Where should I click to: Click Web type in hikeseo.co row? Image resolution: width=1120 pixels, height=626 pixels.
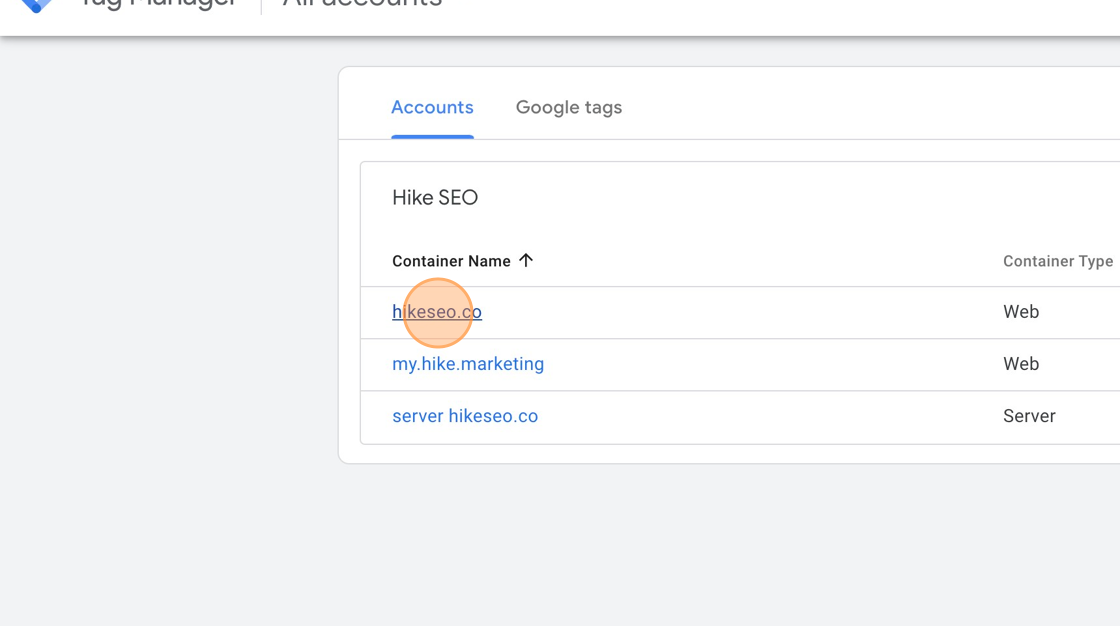[x=1021, y=312]
